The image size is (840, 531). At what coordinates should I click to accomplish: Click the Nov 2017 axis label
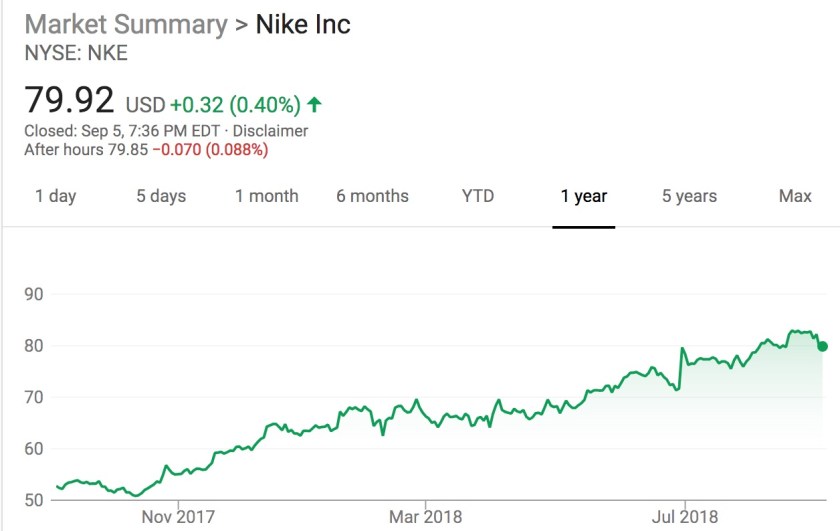177,517
